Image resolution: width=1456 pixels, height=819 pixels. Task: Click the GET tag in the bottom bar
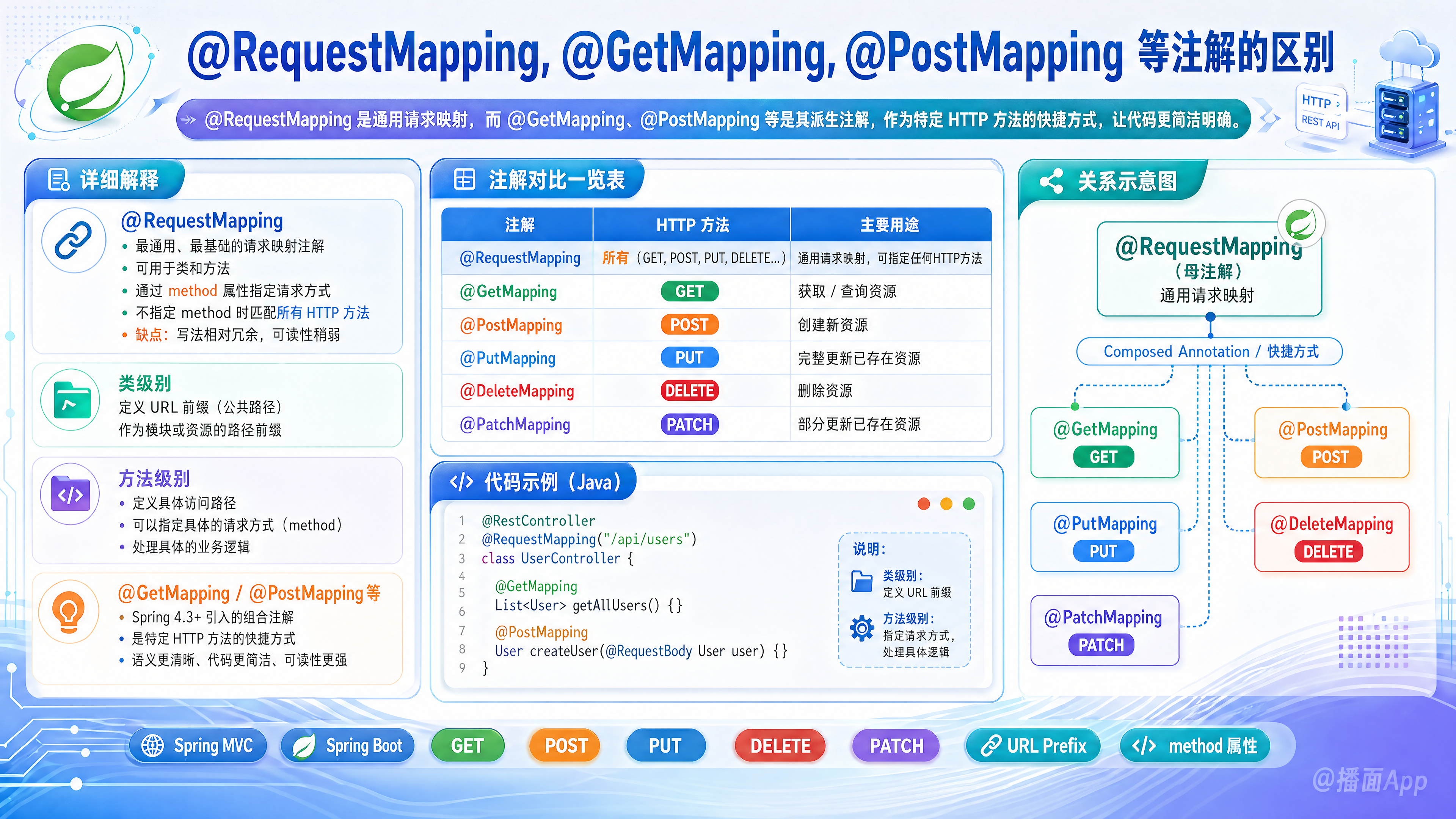click(x=468, y=746)
